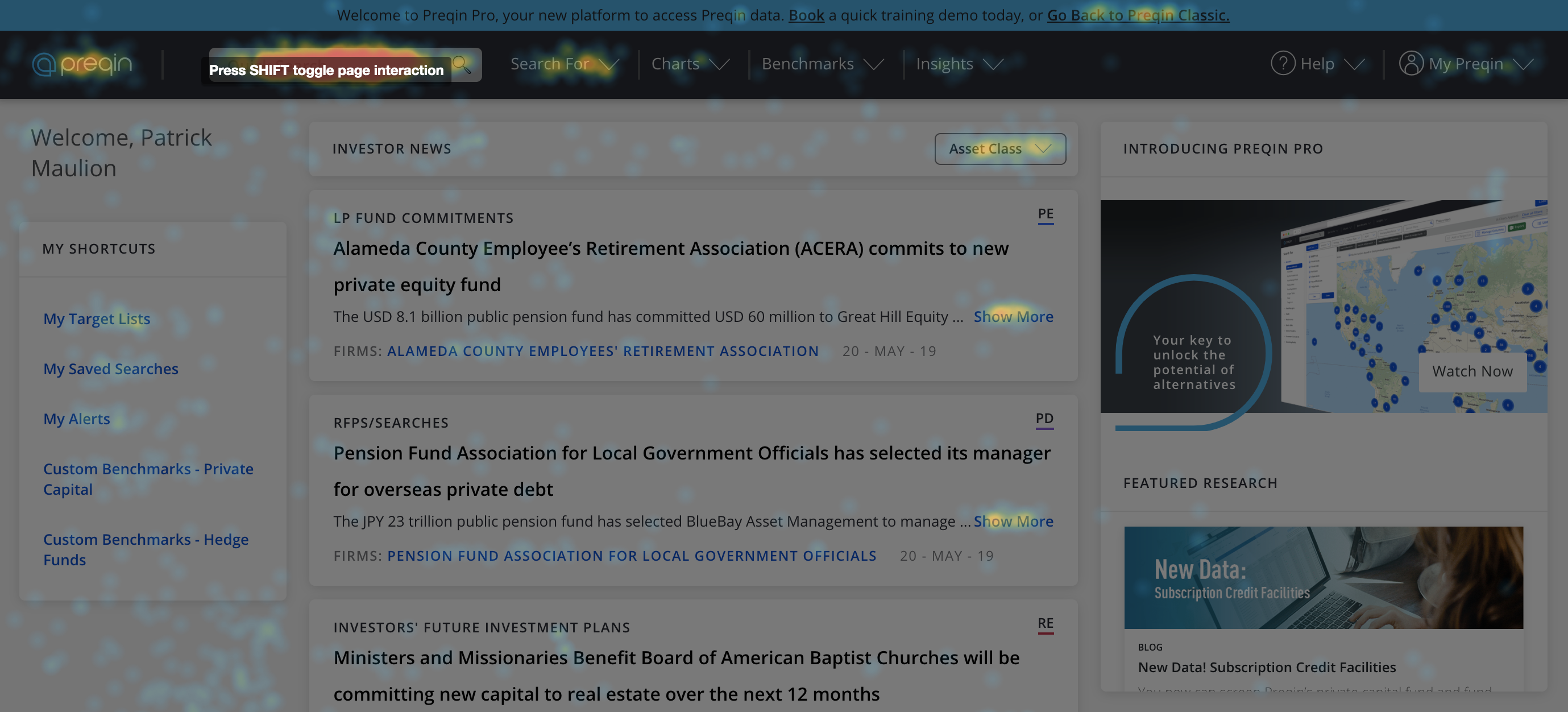1568x712 pixels.
Task: Click the Watch Now button
Action: point(1472,371)
